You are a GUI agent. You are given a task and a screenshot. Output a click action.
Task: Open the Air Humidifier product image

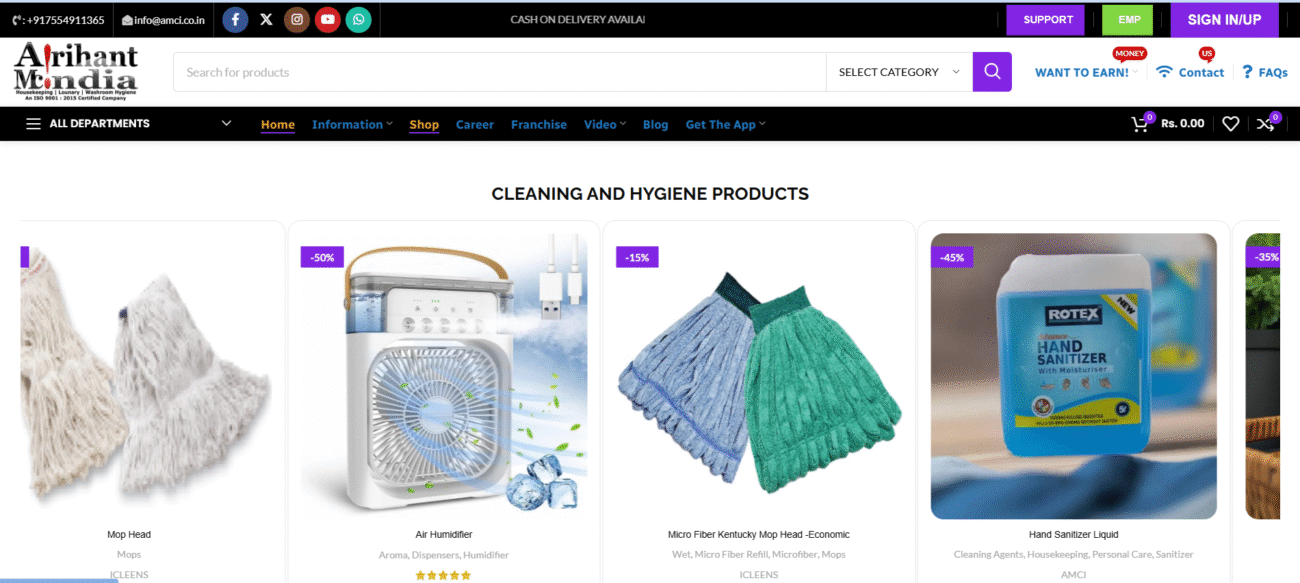pos(444,377)
